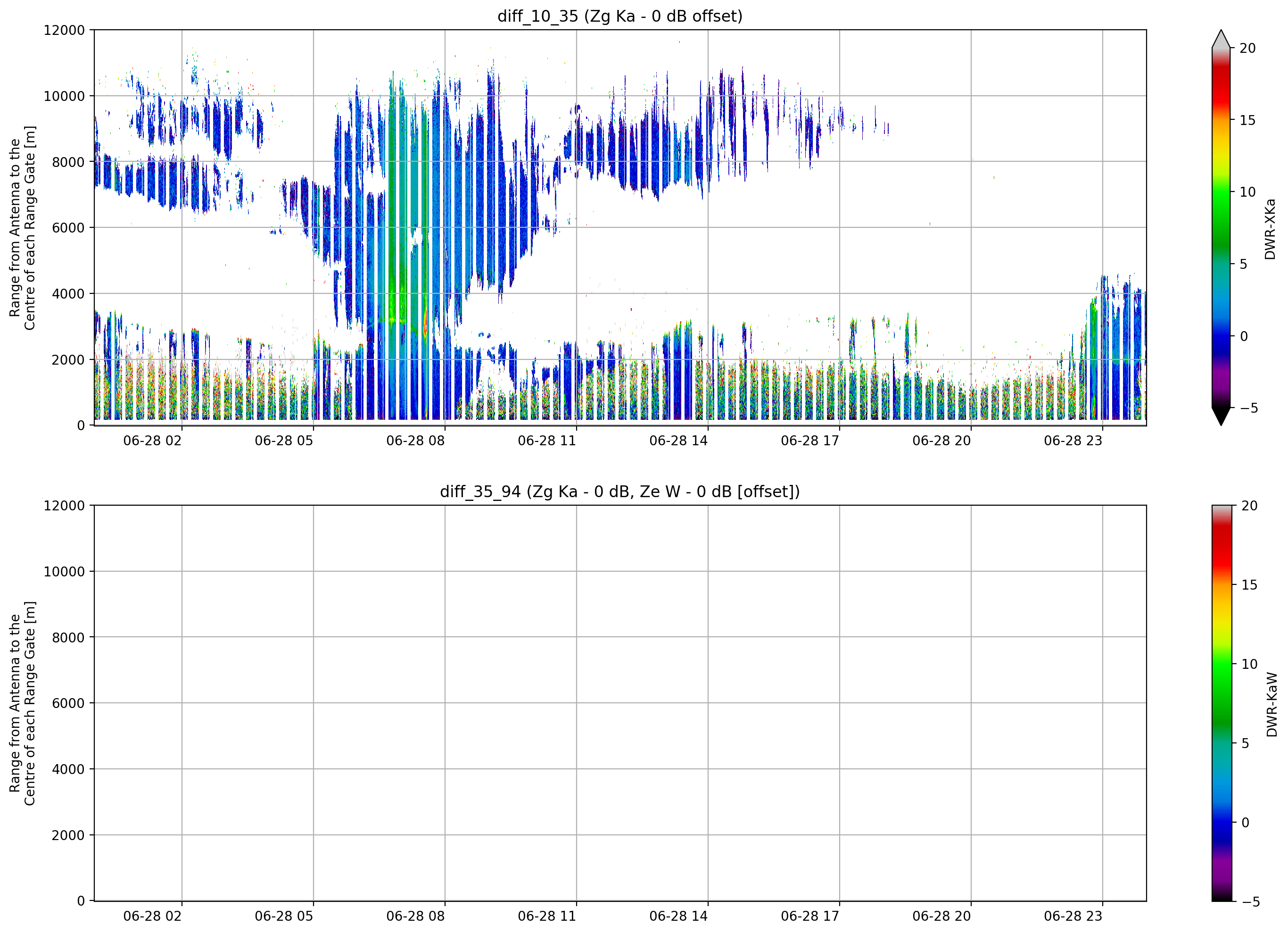Click the 10 tick on DWR-KaW colorbar
The width and height of the screenshot is (1288, 933).
(x=1249, y=664)
